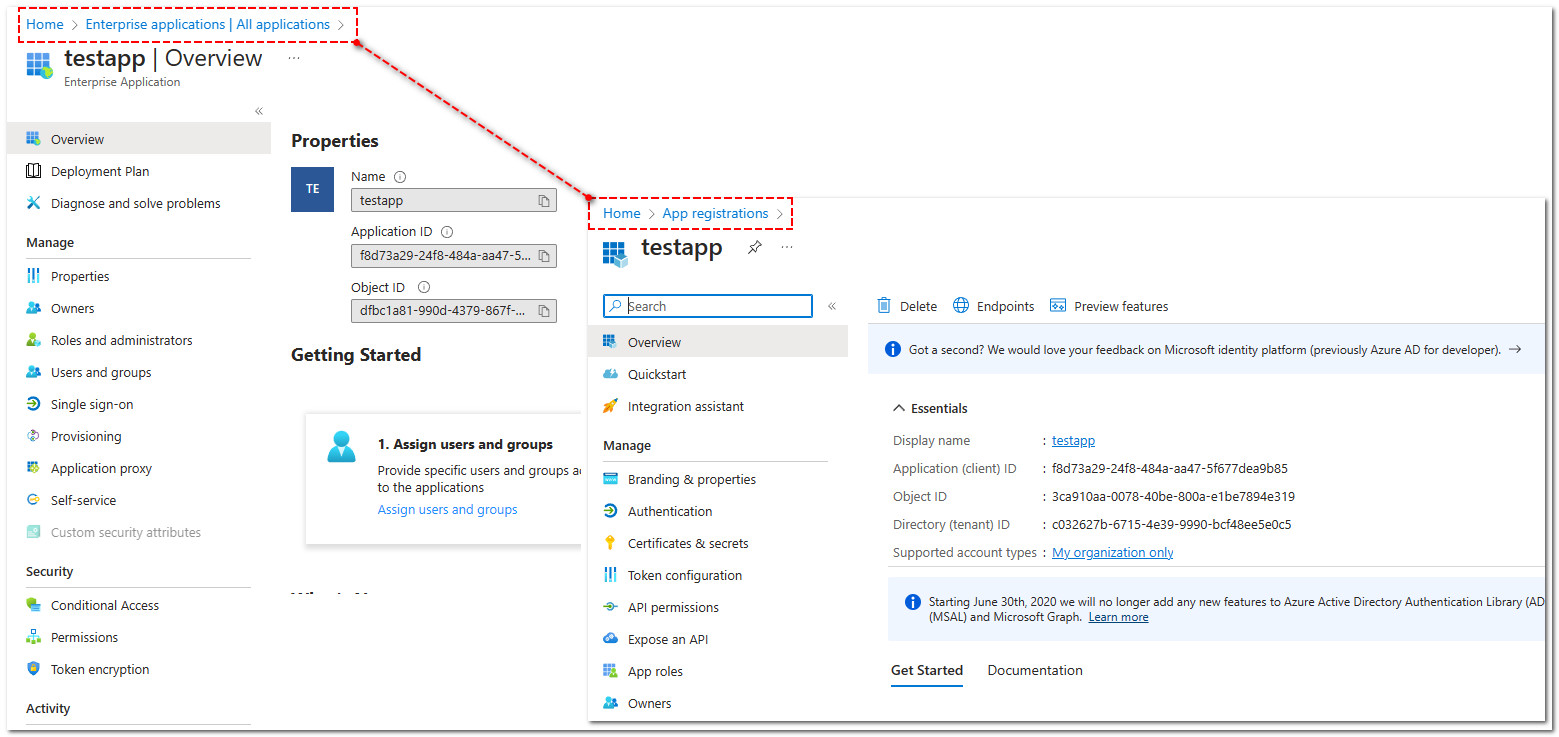Image resolution: width=1559 pixels, height=737 pixels.
Task: Go to Home in Enterprise app breadcrumb
Action: [45, 24]
